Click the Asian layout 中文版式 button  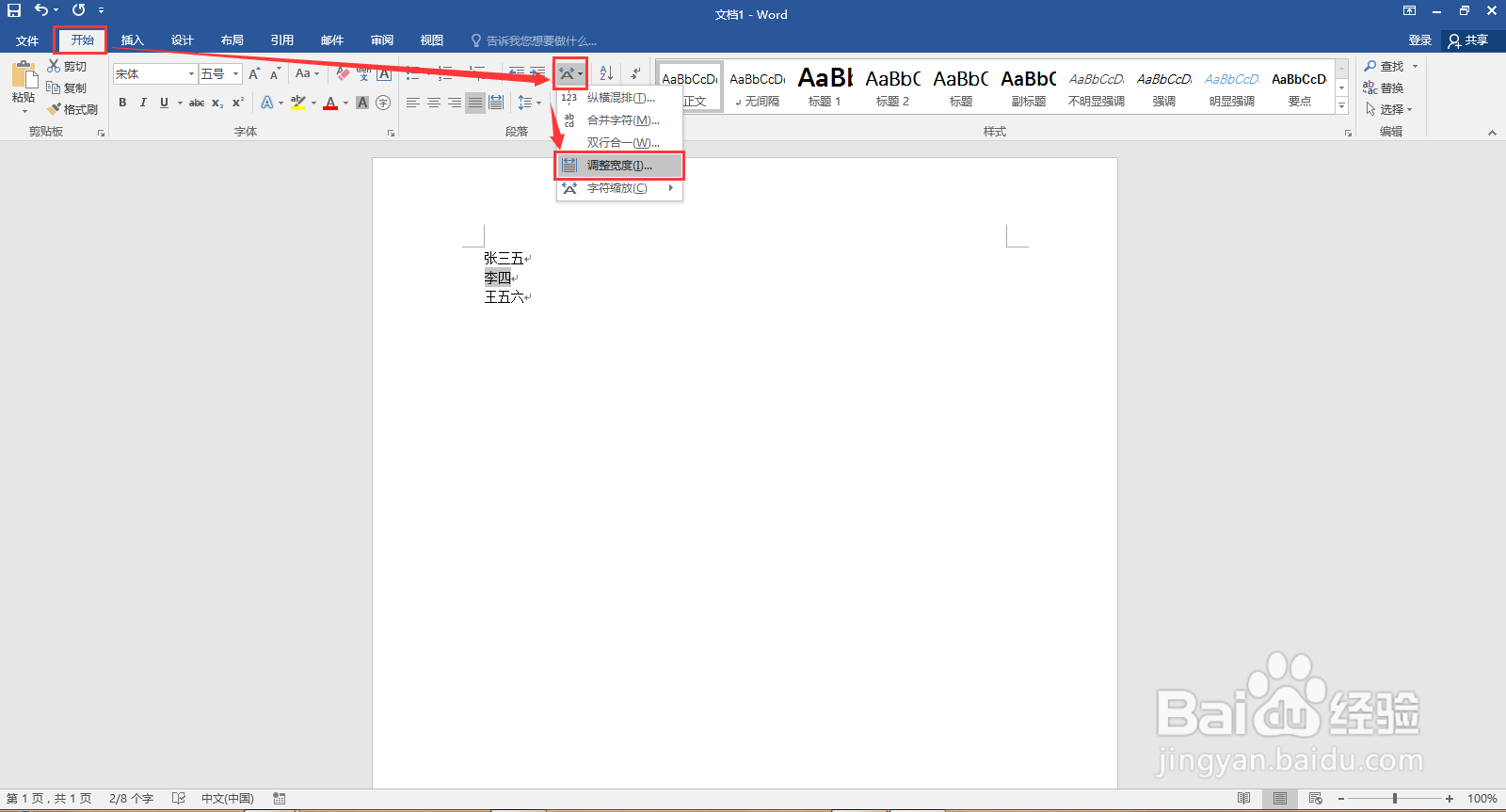570,73
